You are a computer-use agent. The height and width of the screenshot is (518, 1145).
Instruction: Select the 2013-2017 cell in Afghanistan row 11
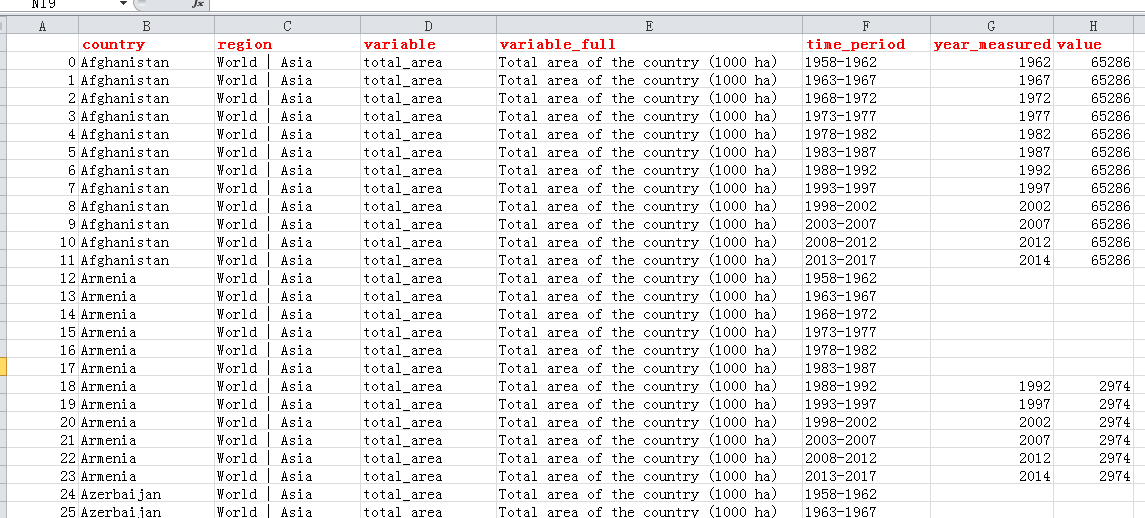866,260
